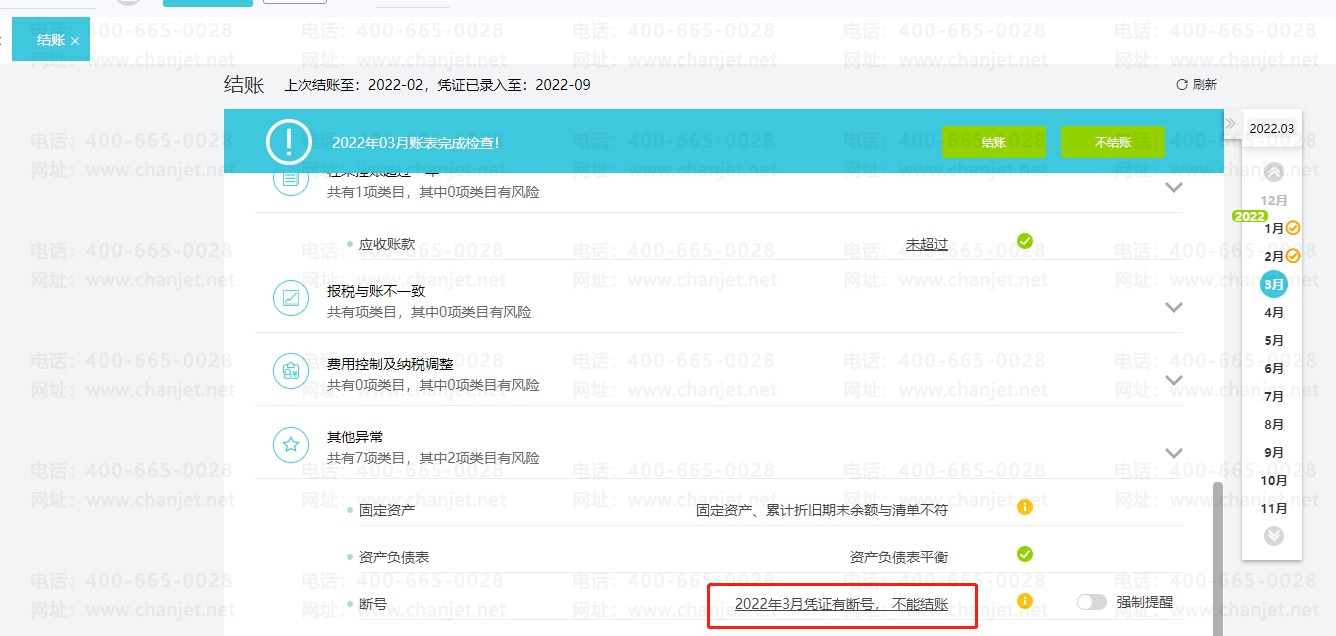Screen dimensions: 1336x636
Task: Expand the 报税与账不一致 section chevron
Action: tap(1175, 307)
